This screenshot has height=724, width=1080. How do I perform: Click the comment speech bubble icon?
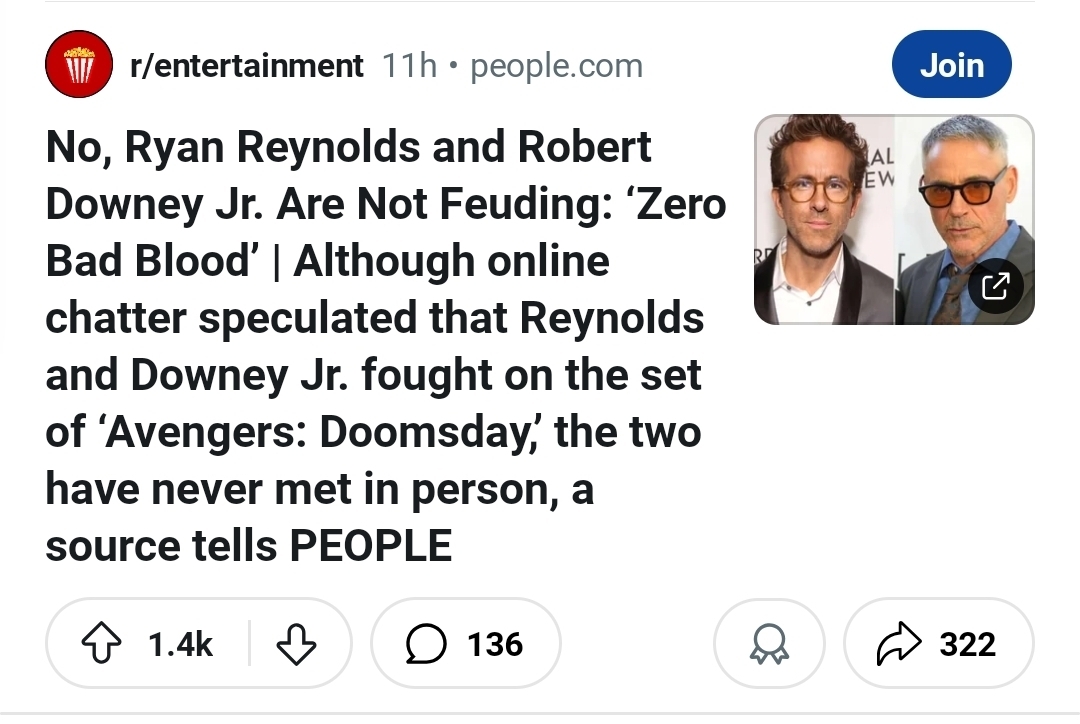click(x=426, y=645)
